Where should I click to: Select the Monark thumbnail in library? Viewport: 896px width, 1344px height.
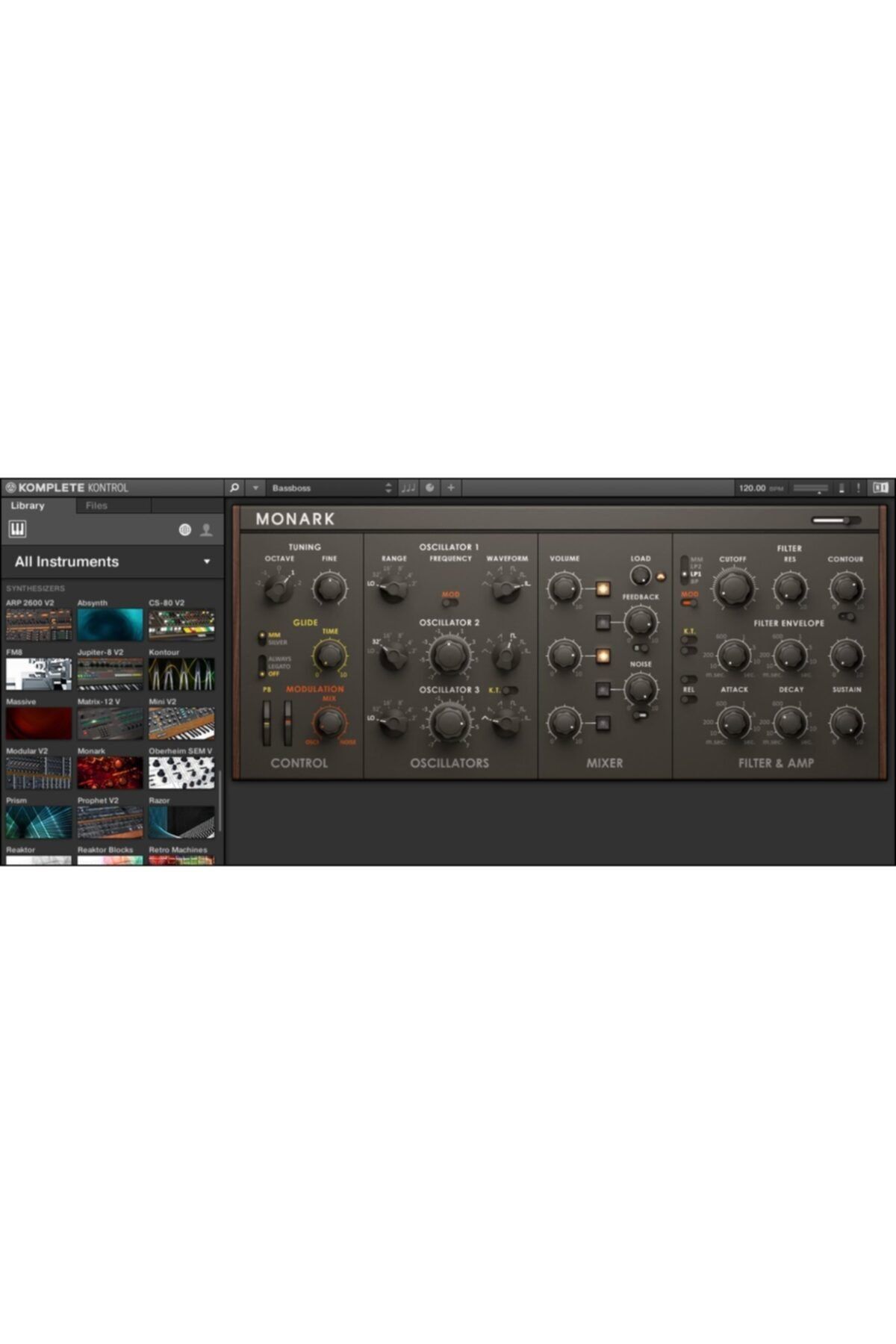[110, 773]
